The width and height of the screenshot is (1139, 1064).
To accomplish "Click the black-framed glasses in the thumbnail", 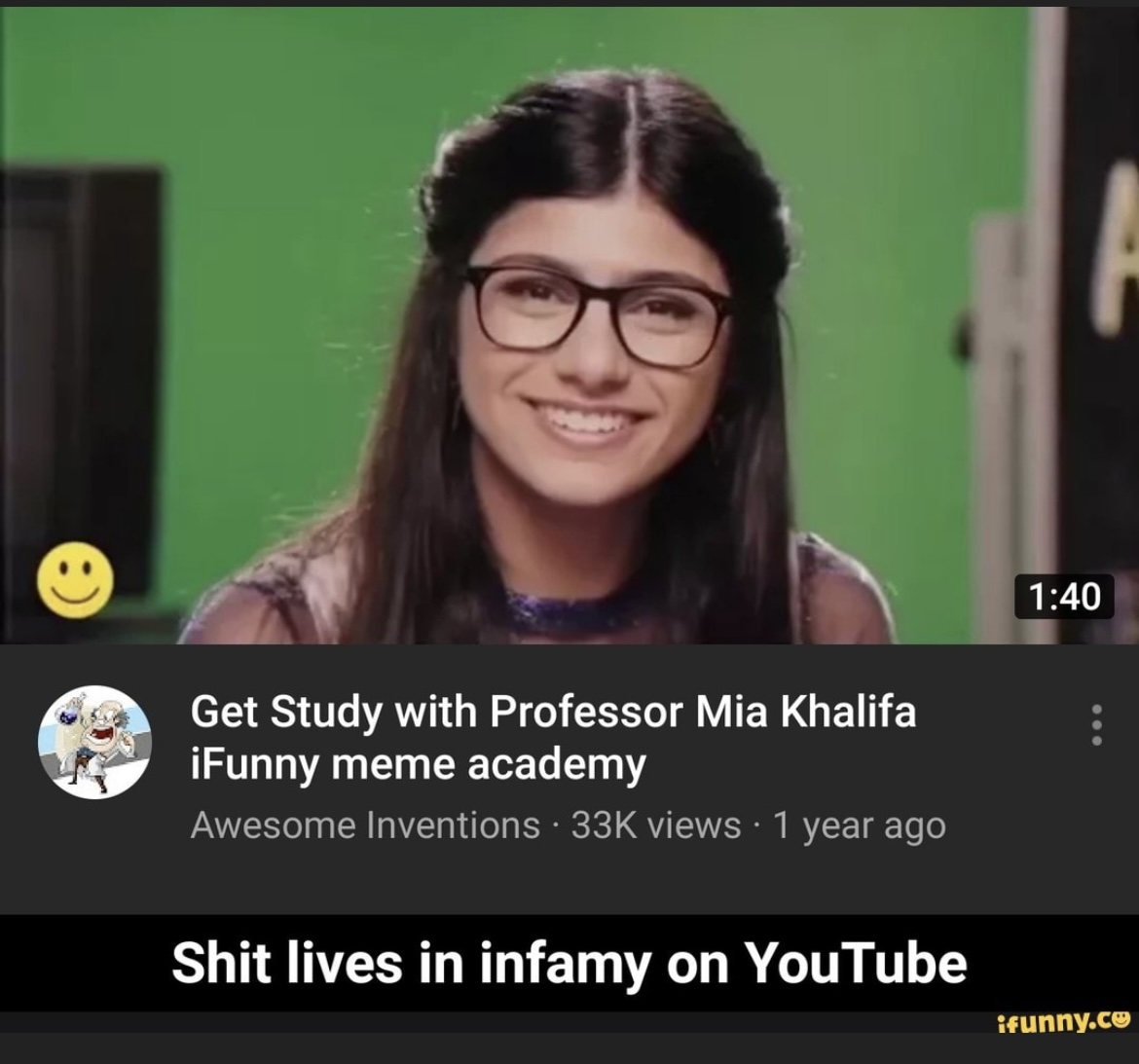I will pos(600,314).
